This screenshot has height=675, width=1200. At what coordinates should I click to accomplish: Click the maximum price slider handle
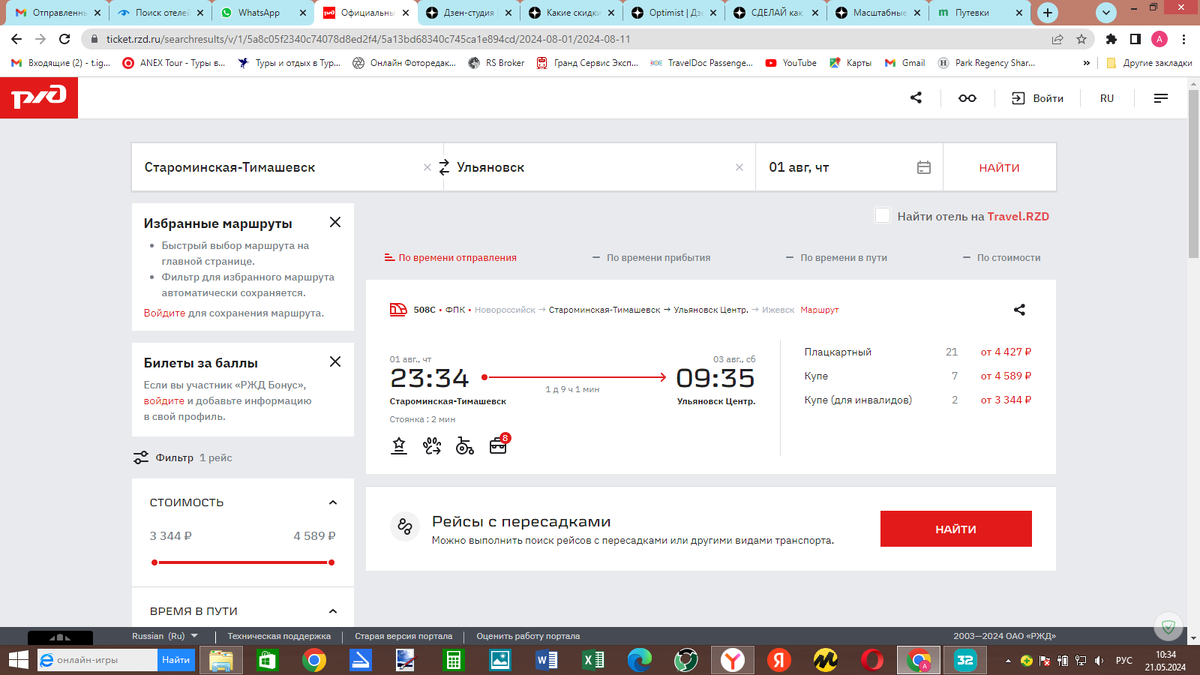(331, 562)
